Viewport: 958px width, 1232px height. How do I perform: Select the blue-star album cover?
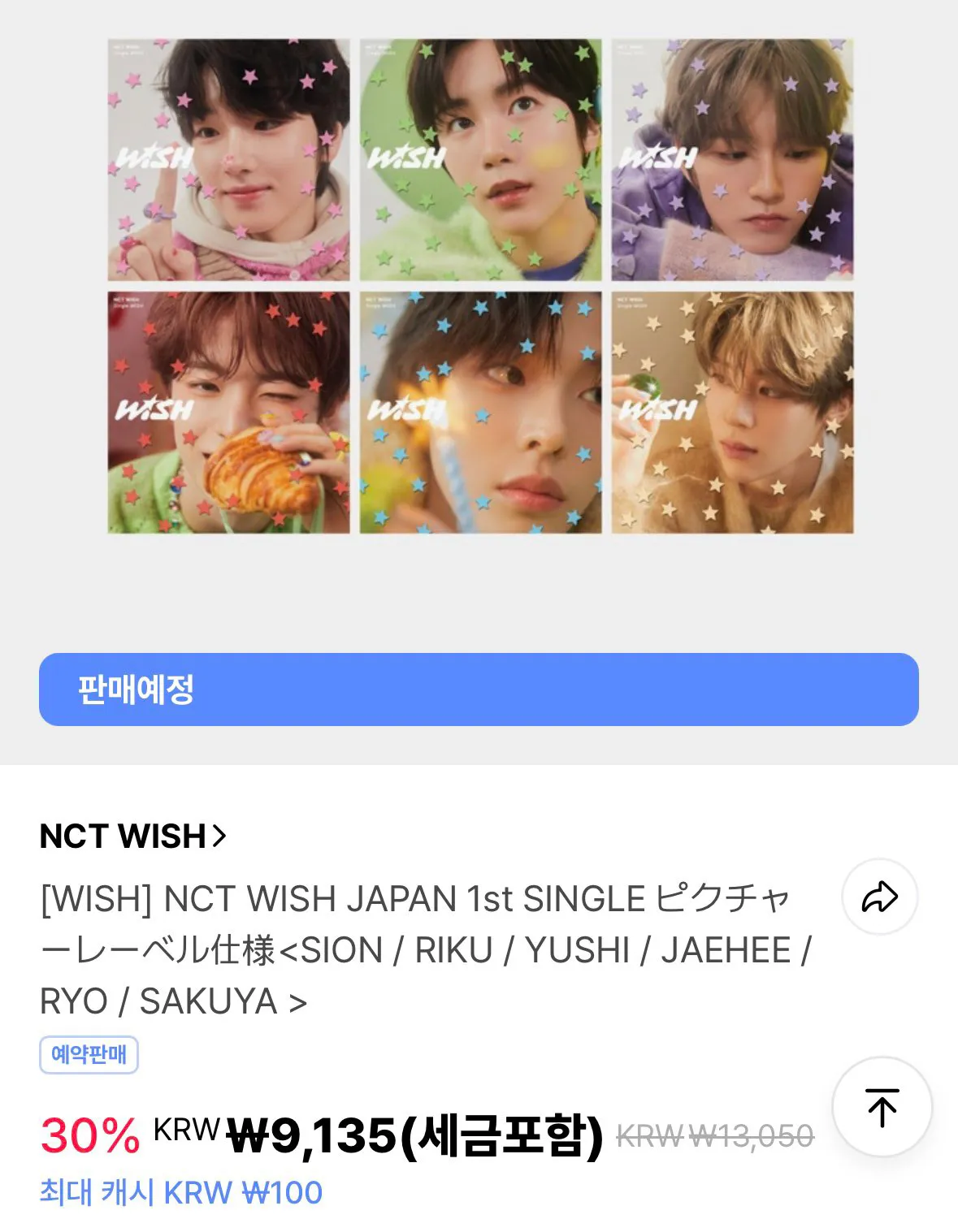pos(481,413)
